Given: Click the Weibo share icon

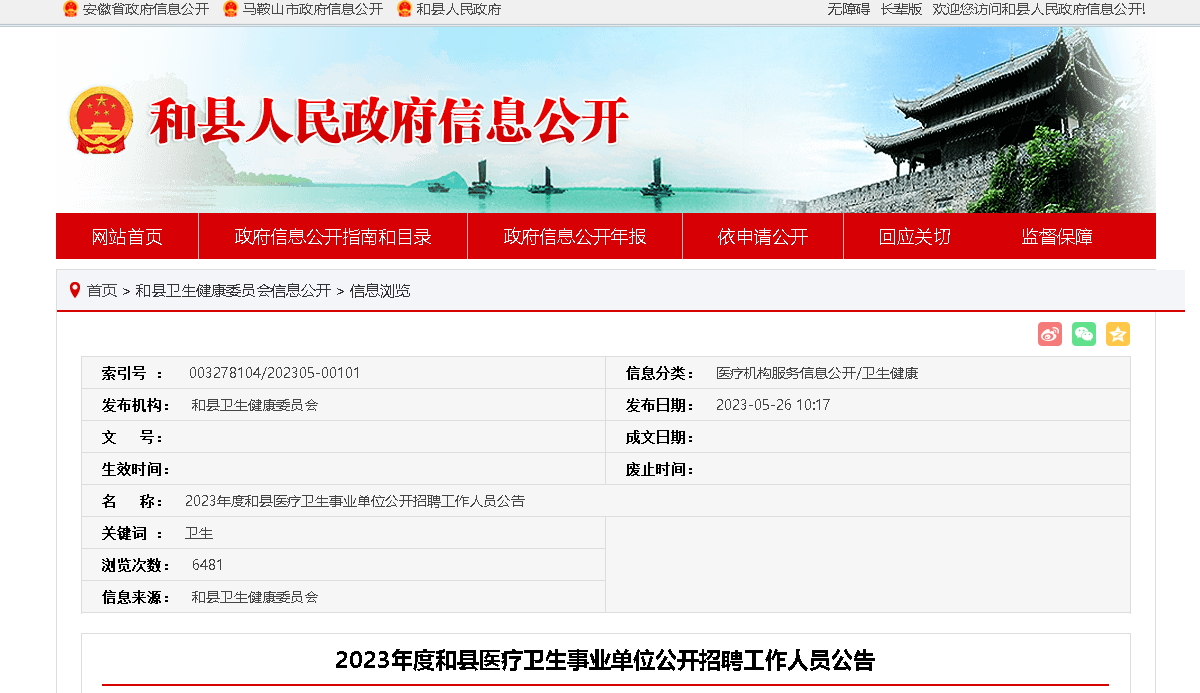Looking at the screenshot, I should 1049,334.
